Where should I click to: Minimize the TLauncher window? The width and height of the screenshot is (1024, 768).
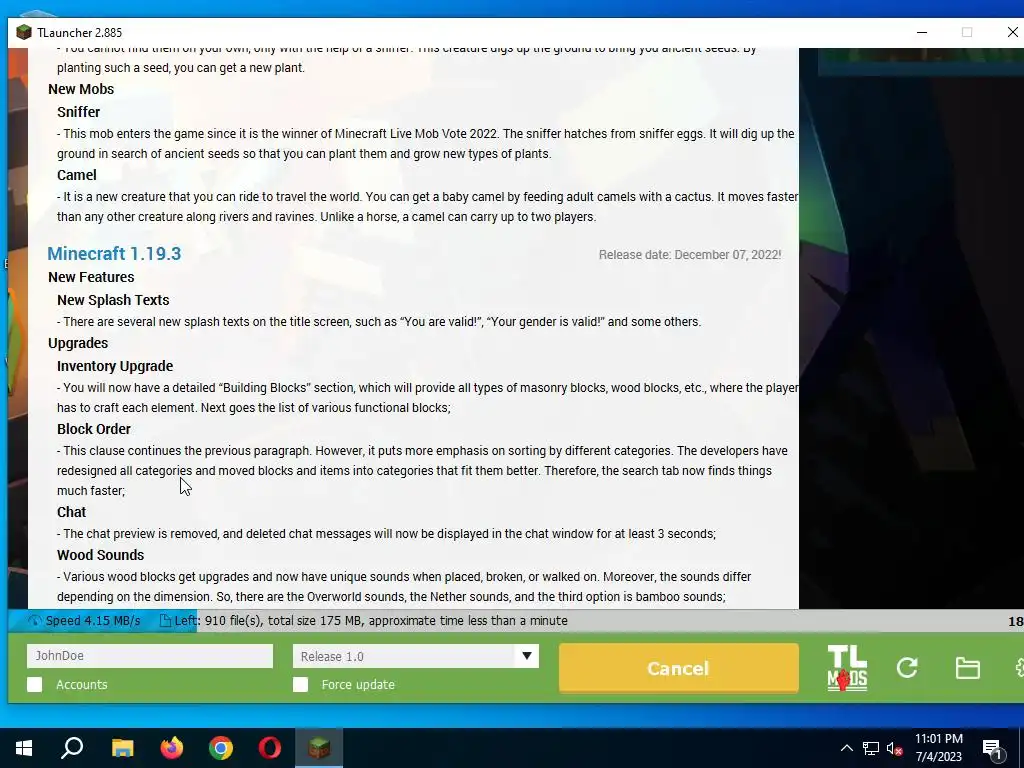tap(922, 32)
